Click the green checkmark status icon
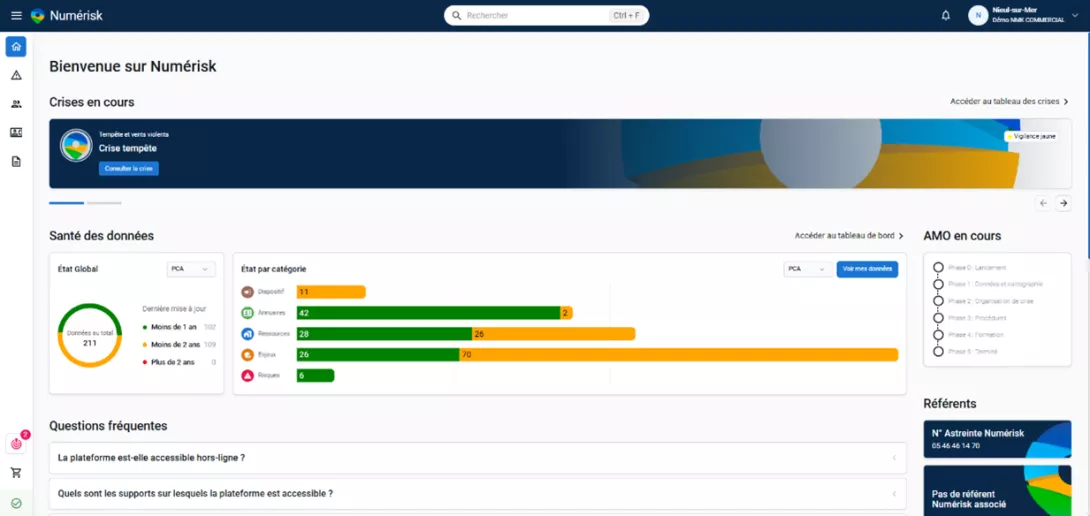This screenshot has height=516, width=1090. 16,503
